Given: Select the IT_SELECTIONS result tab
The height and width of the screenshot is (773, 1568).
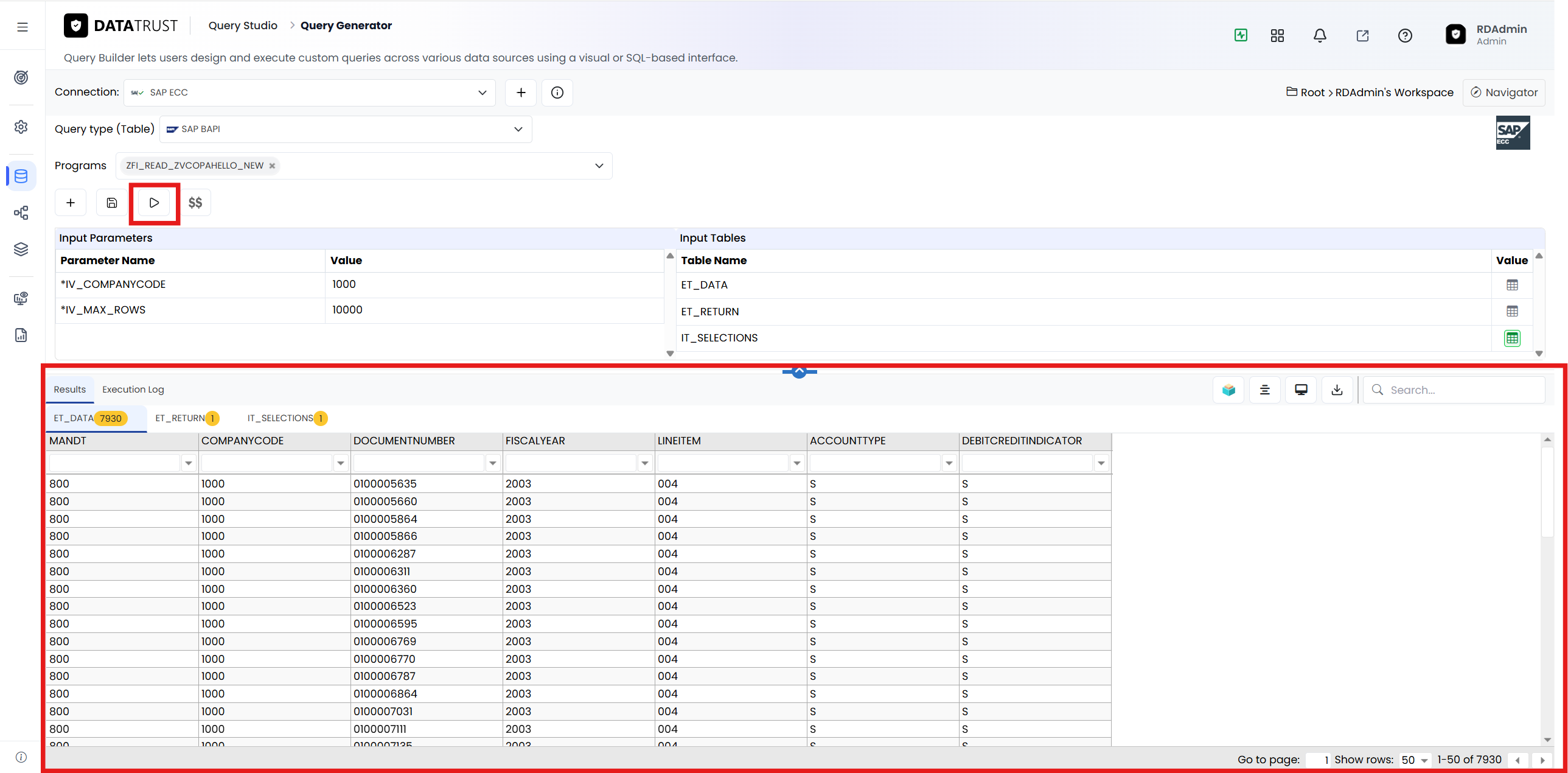Looking at the screenshot, I should pos(287,418).
